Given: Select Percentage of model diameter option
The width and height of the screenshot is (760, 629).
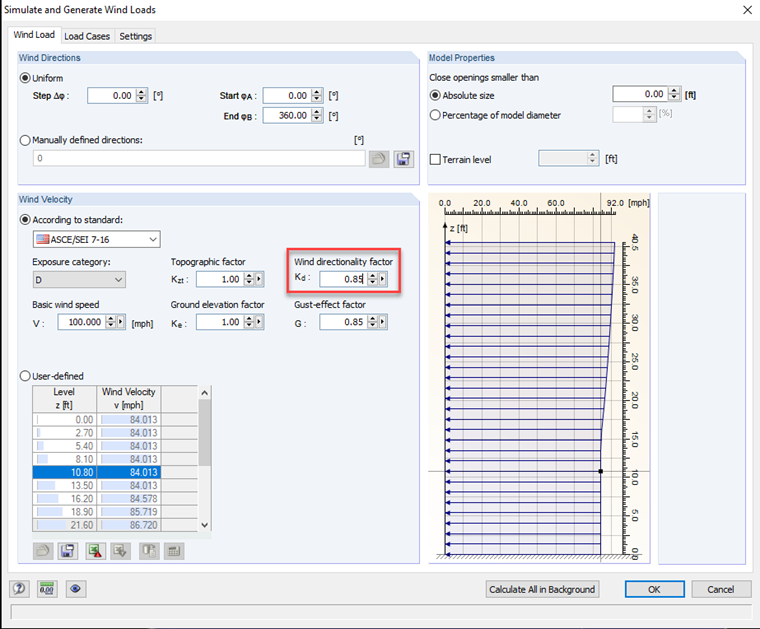Looking at the screenshot, I should click(435, 115).
